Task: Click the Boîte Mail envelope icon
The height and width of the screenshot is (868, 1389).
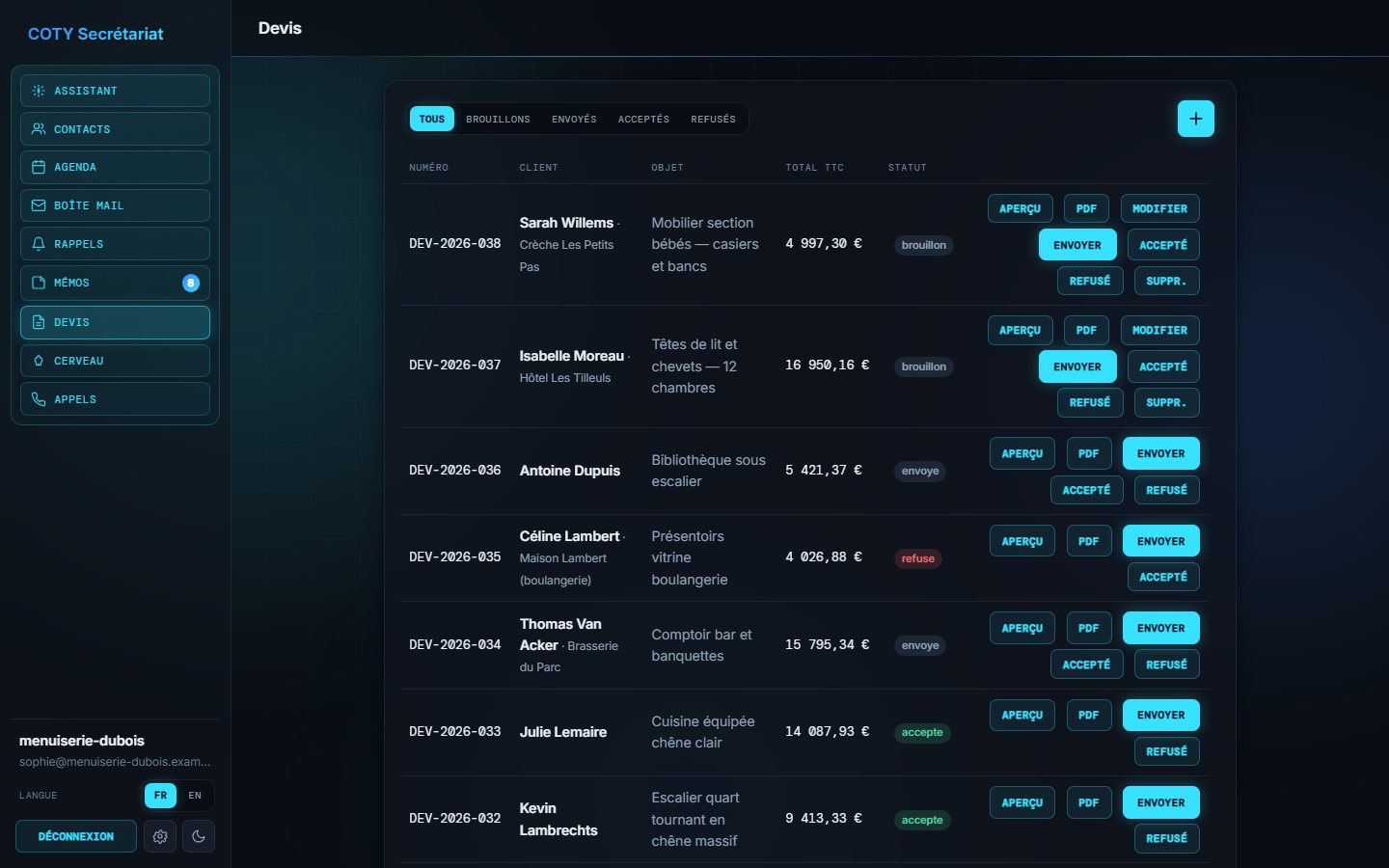Action: tap(39, 205)
